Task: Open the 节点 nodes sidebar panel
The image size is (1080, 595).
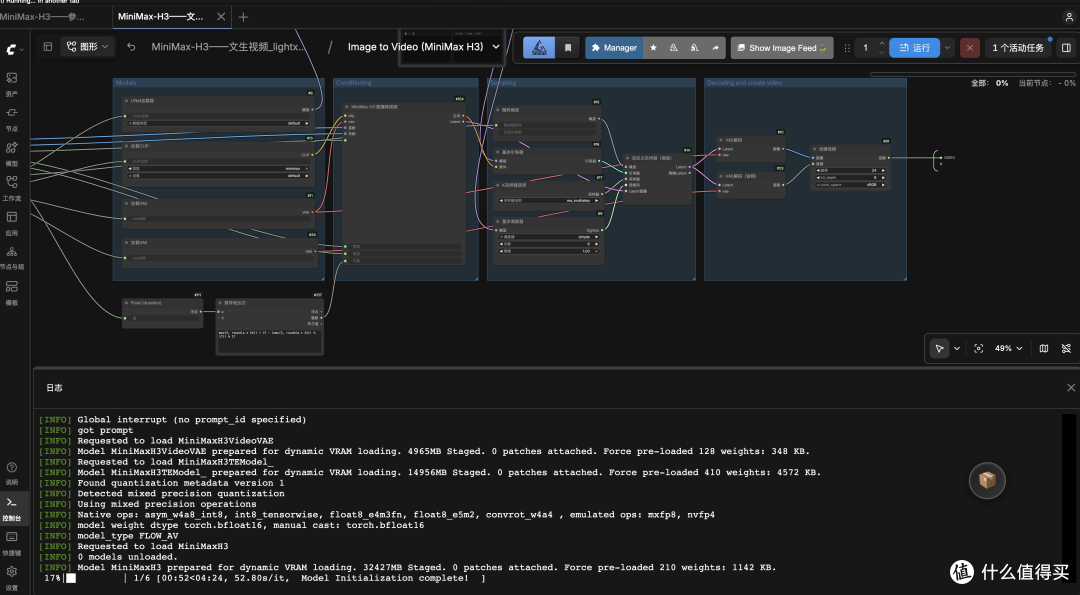Action: [12, 118]
